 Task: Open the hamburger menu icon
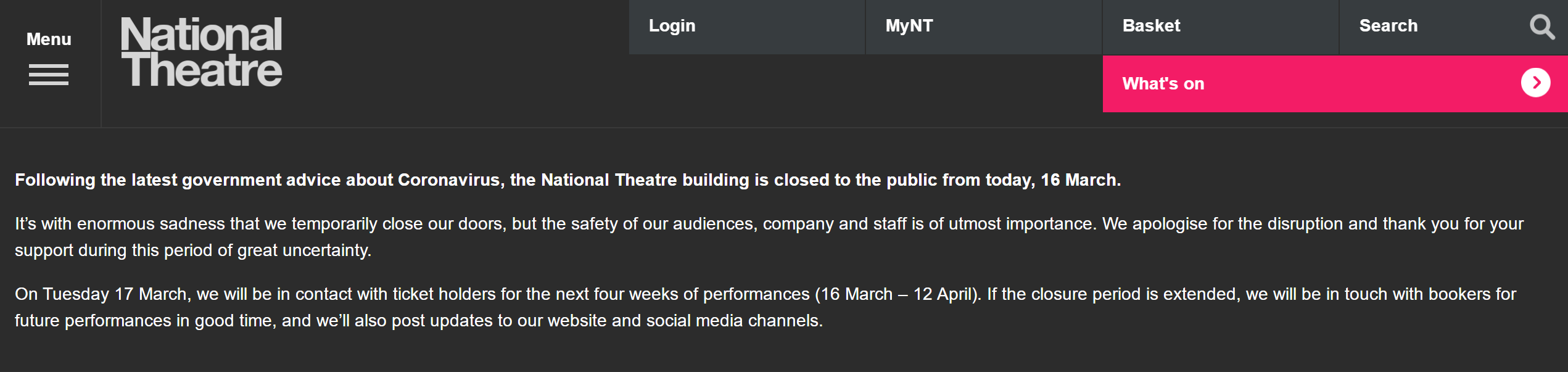(48, 75)
